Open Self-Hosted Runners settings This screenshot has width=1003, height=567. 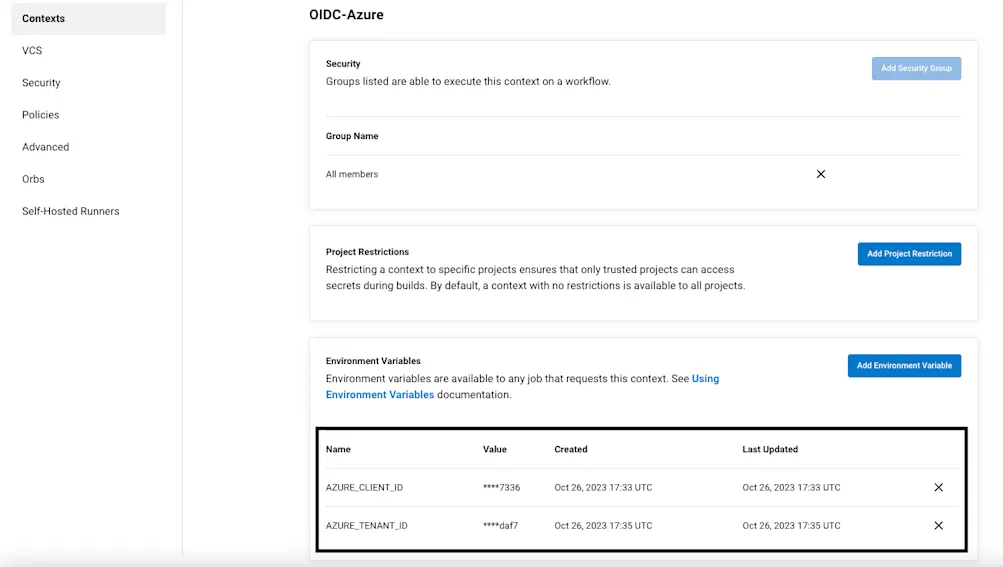point(70,211)
